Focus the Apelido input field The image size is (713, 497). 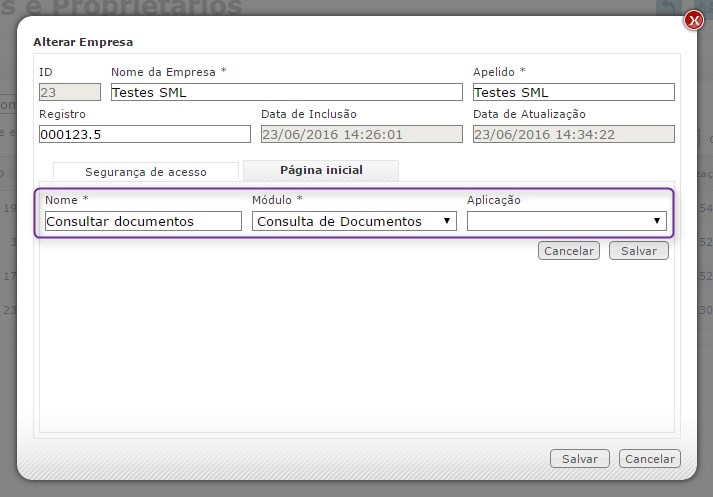[x=573, y=92]
